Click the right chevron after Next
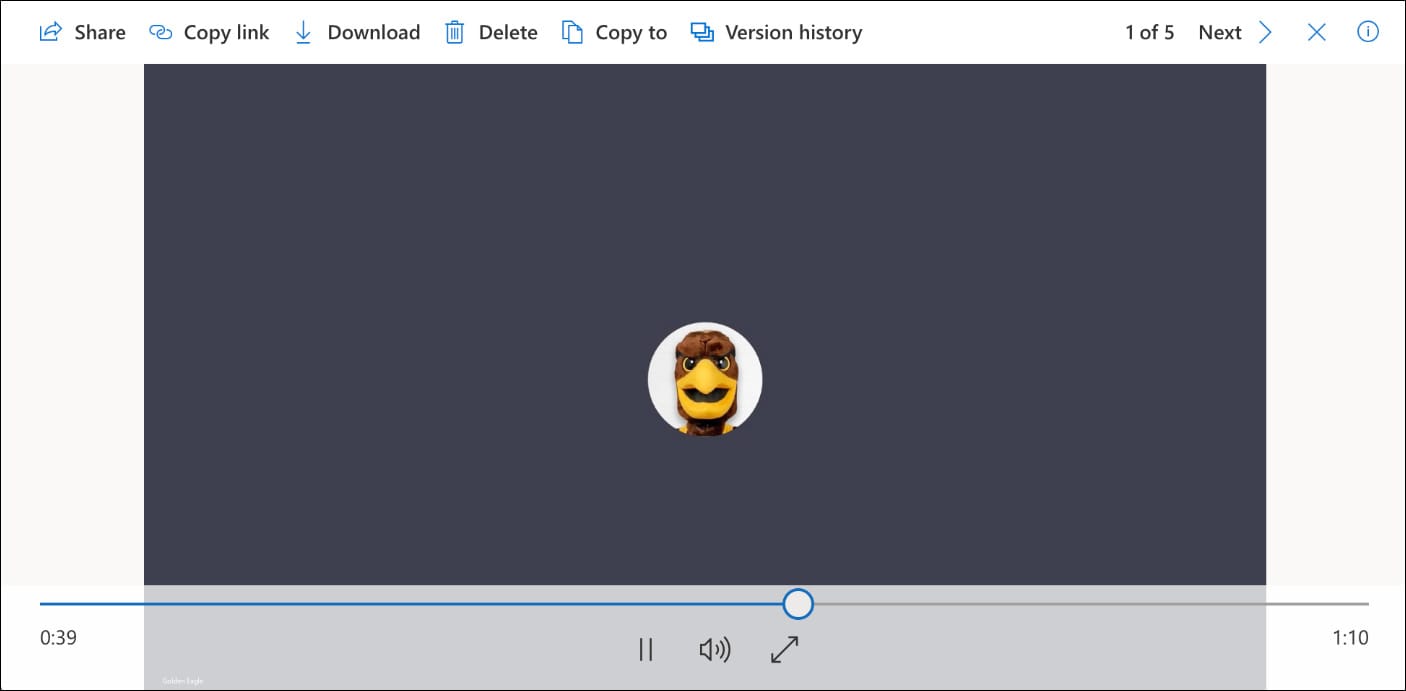This screenshot has width=1406, height=691. tap(1265, 32)
